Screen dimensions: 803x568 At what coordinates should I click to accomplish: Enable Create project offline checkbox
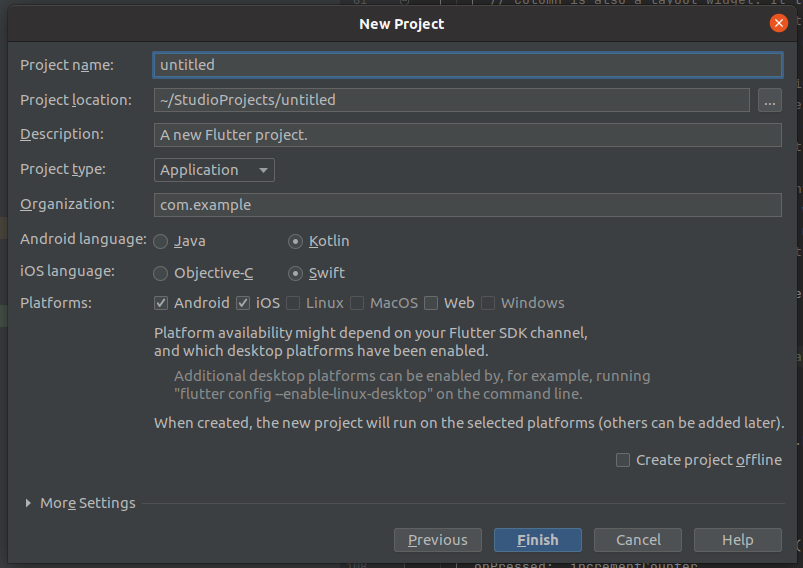pos(623,460)
